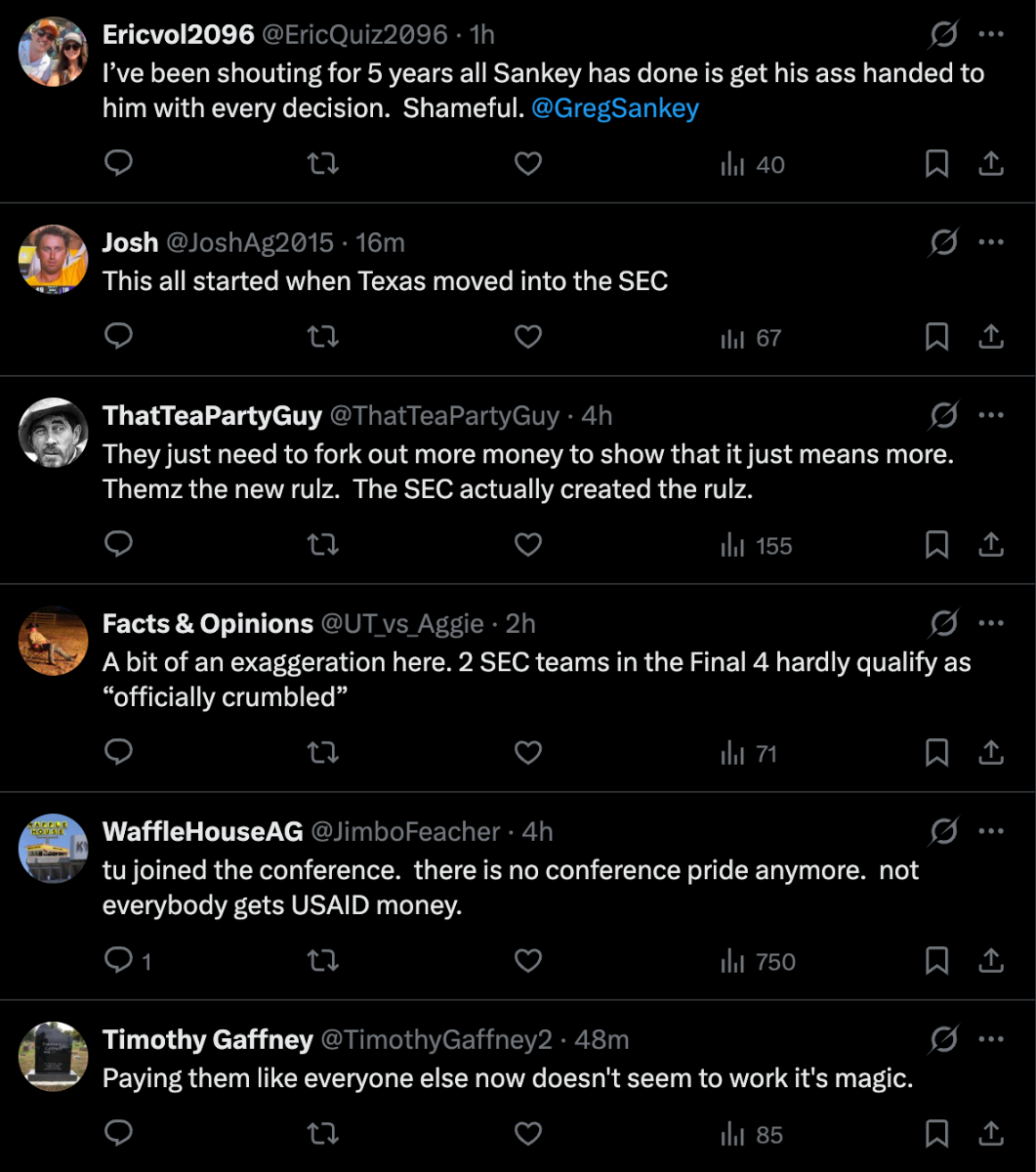Open the reply on WaffleHouseAG's tweet
The image size is (1036, 1172).
coord(118,961)
